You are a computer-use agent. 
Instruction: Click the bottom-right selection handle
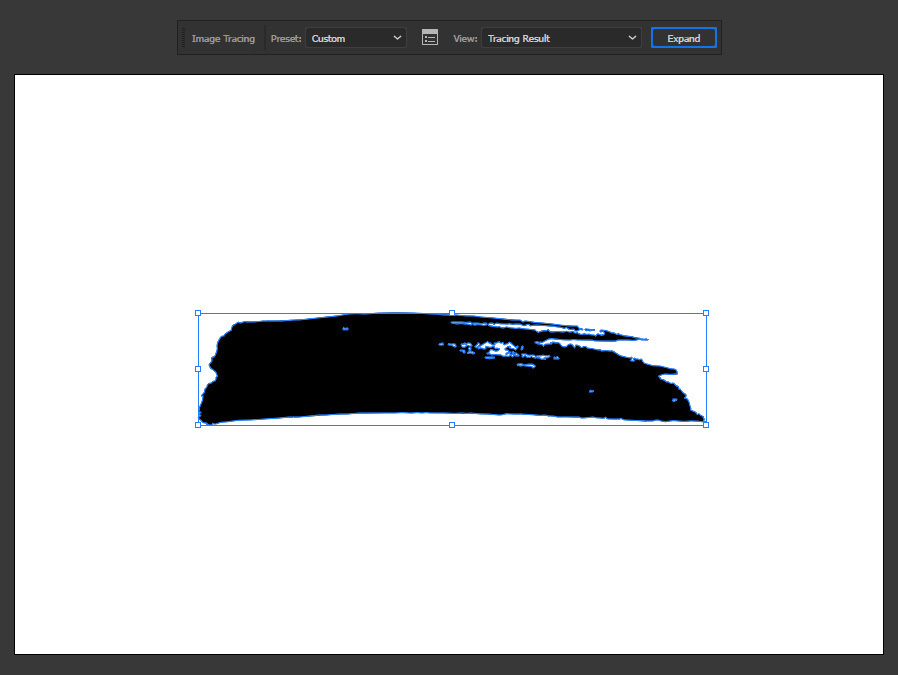[x=706, y=425]
